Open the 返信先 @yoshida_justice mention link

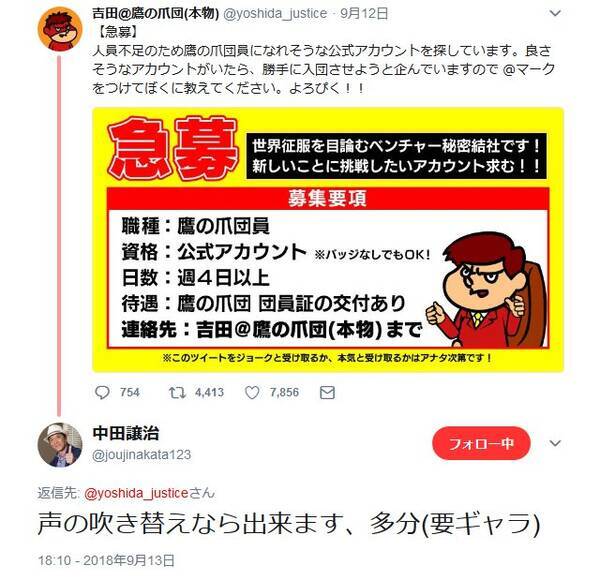tap(136, 493)
